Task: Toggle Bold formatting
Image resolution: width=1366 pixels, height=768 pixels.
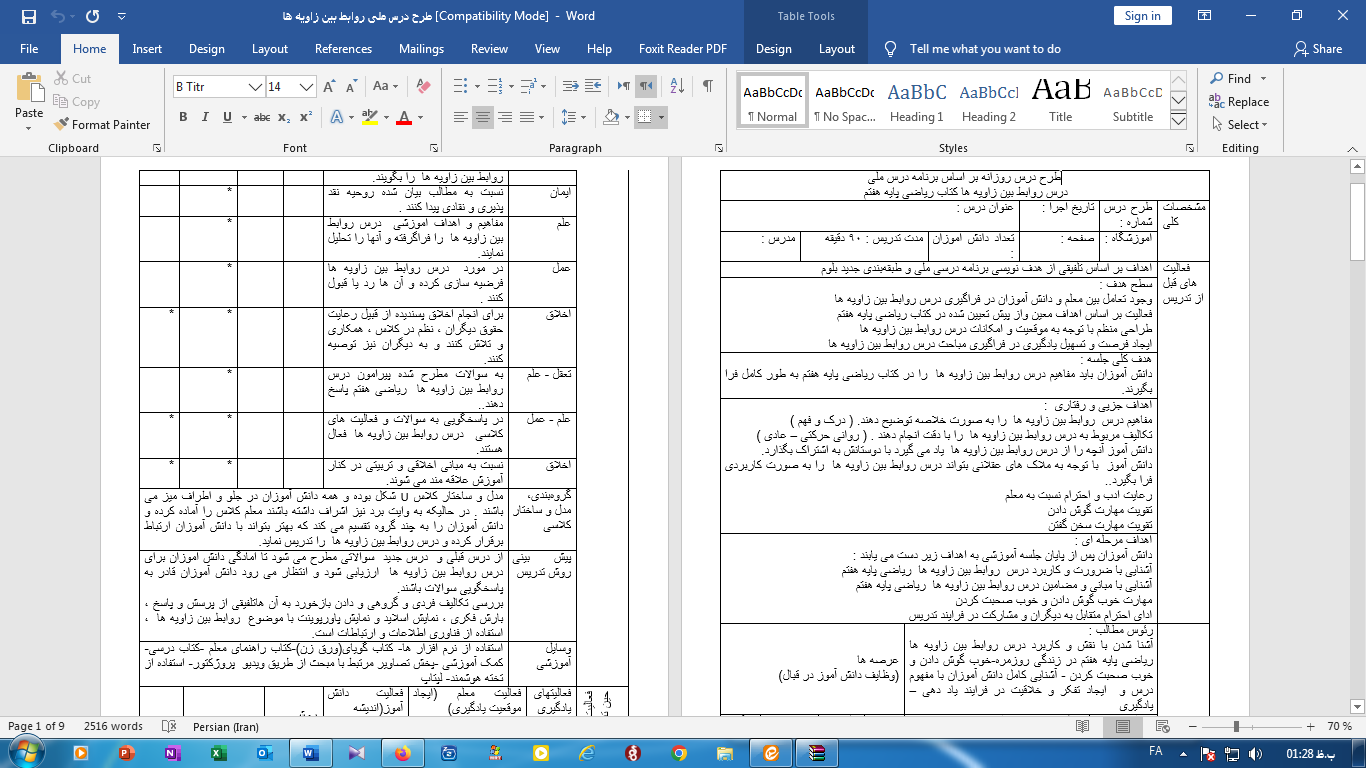Action: click(183, 118)
